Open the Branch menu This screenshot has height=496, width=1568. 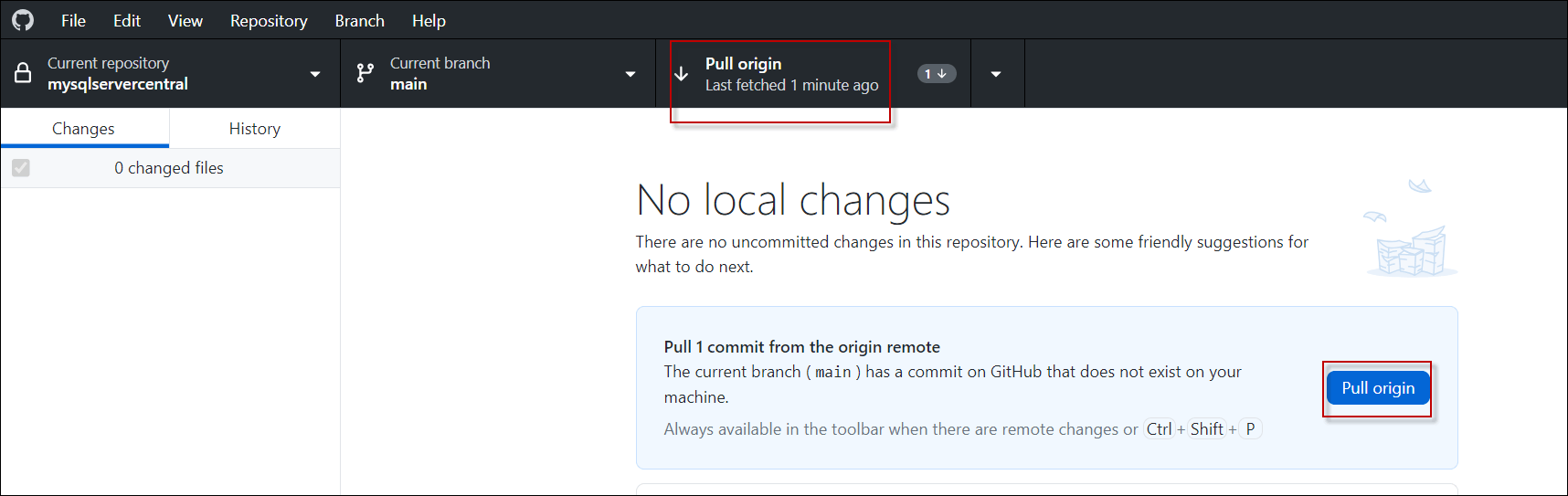pos(359,20)
